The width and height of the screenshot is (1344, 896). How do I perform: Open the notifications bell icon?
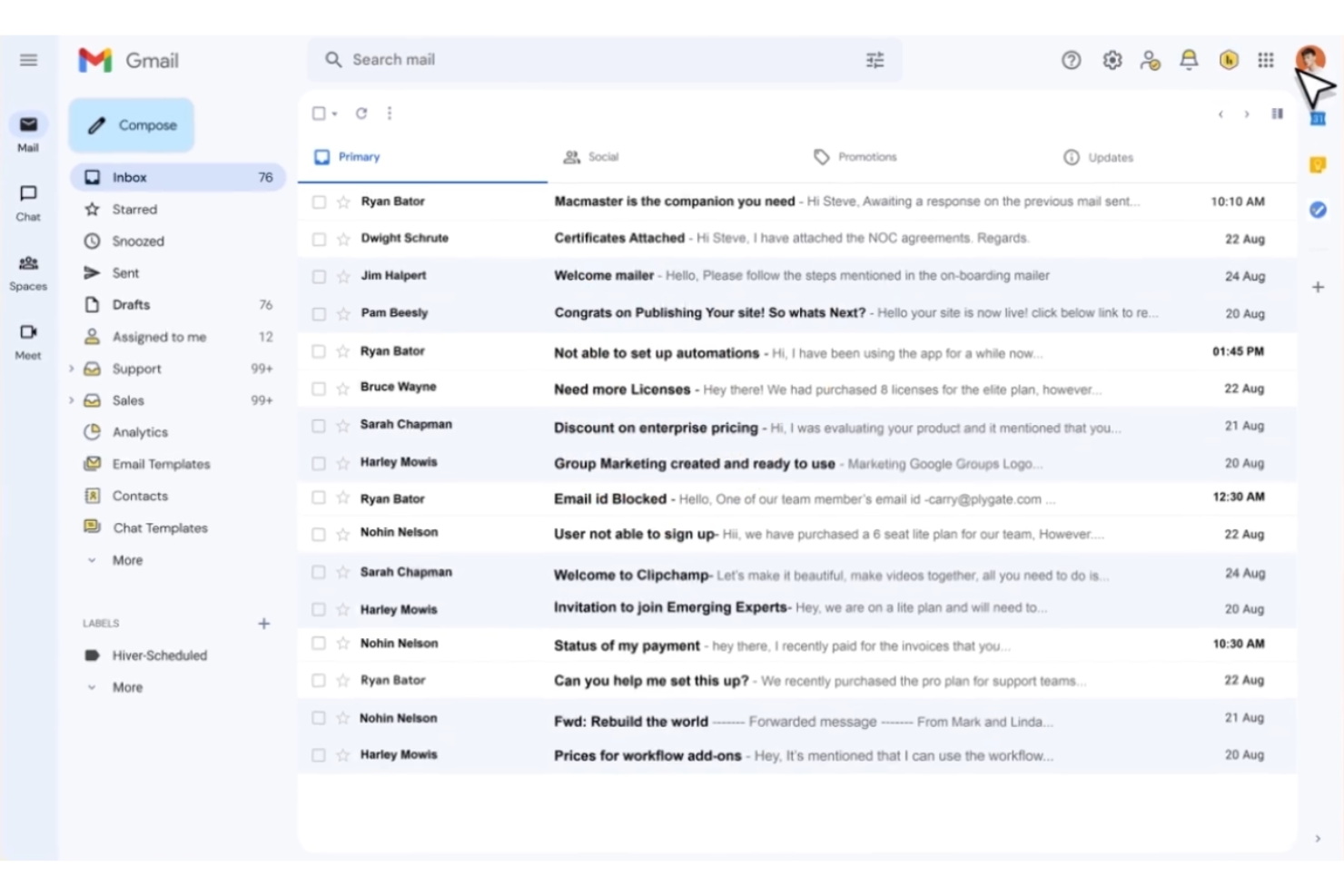(1190, 60)
